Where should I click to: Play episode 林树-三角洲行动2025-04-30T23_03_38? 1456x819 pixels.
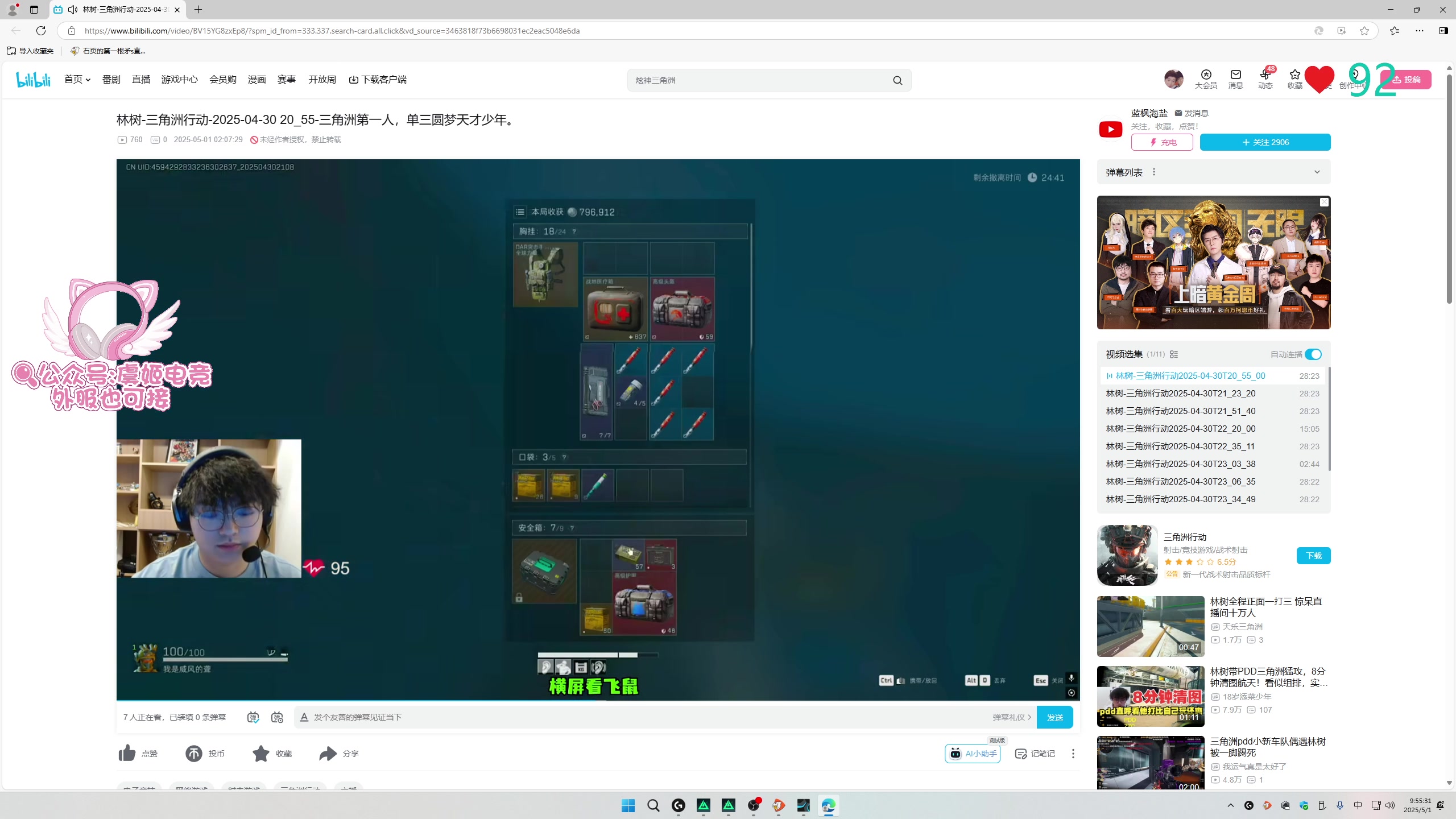point(1213,464)
